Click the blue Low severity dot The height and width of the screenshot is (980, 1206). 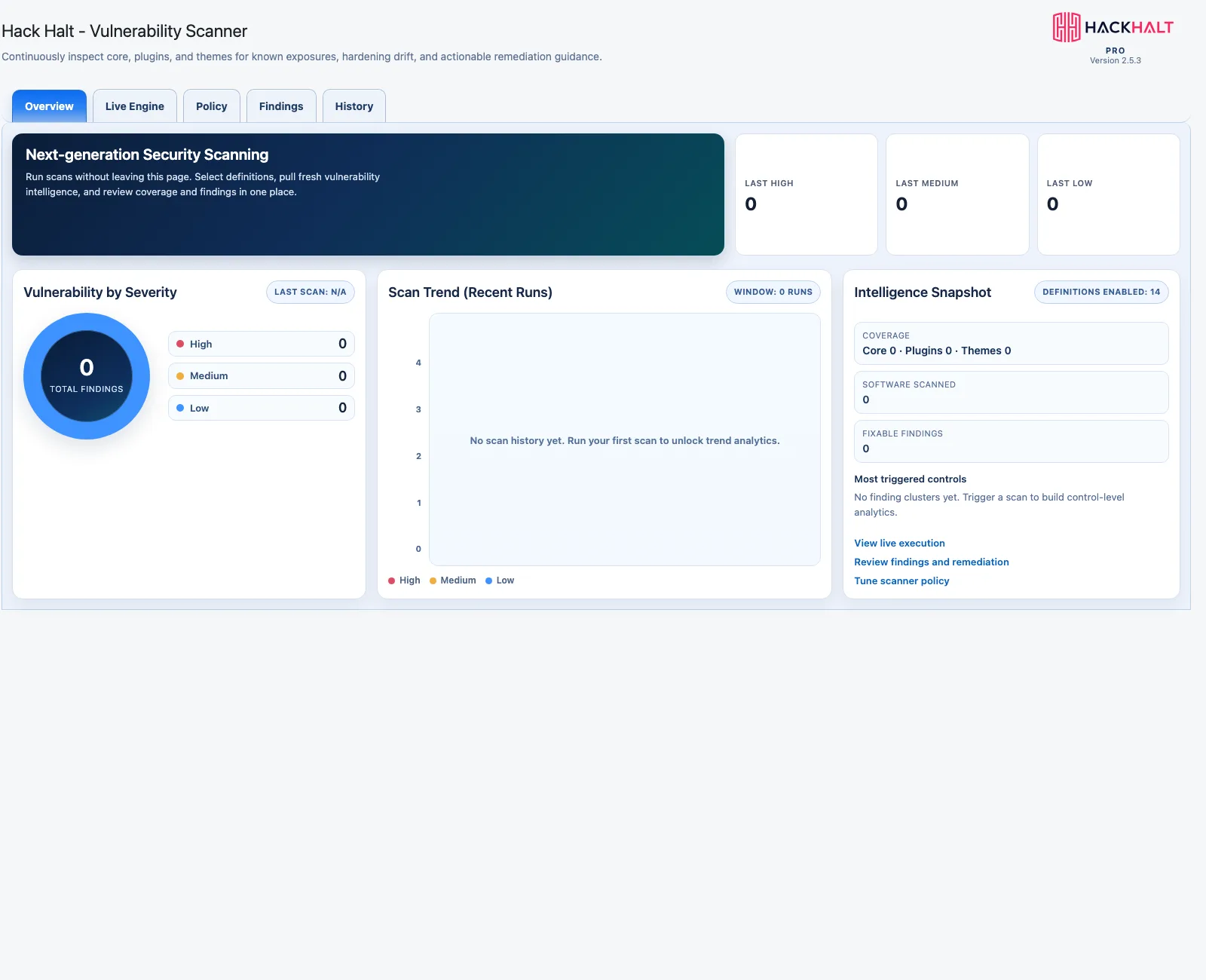pyautogui.click(x=180, y=408)
